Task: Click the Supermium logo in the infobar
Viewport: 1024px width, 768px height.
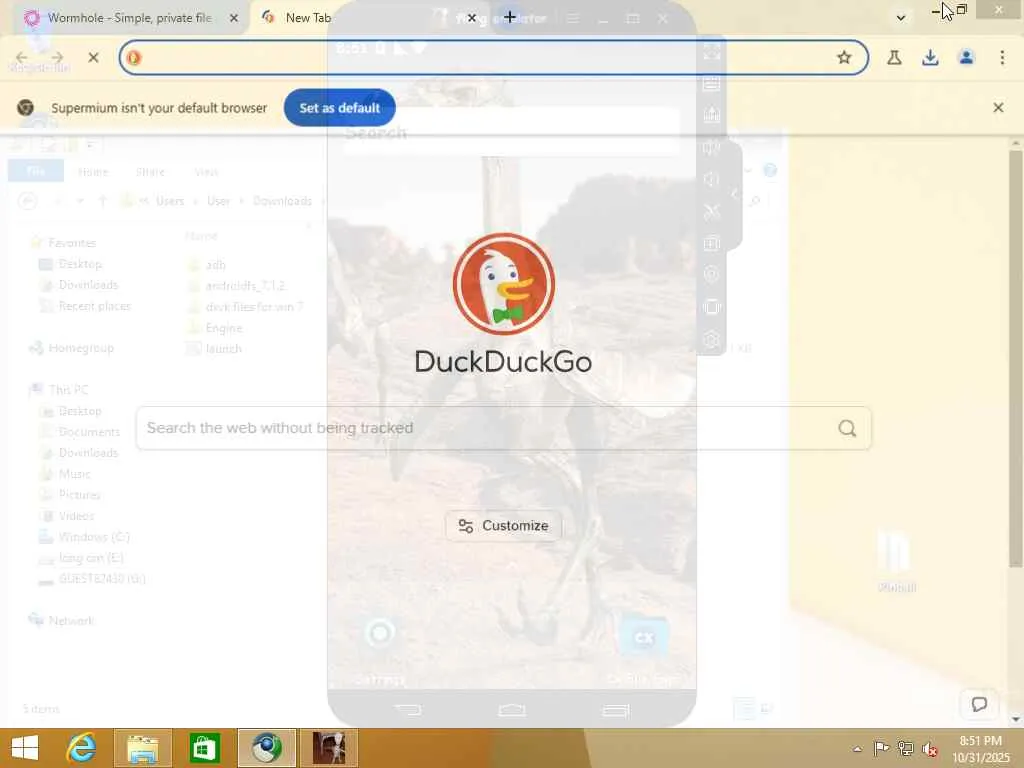Action: pos(25,108)
